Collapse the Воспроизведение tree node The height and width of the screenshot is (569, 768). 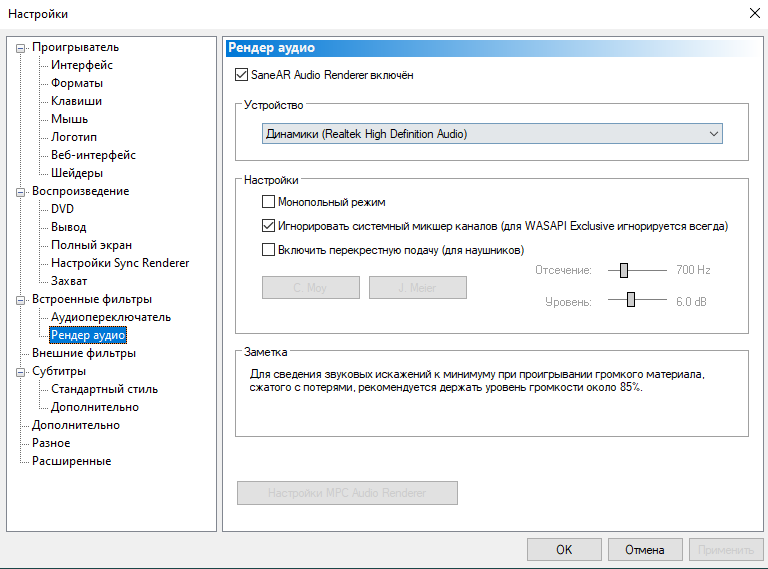click(20, 192)
